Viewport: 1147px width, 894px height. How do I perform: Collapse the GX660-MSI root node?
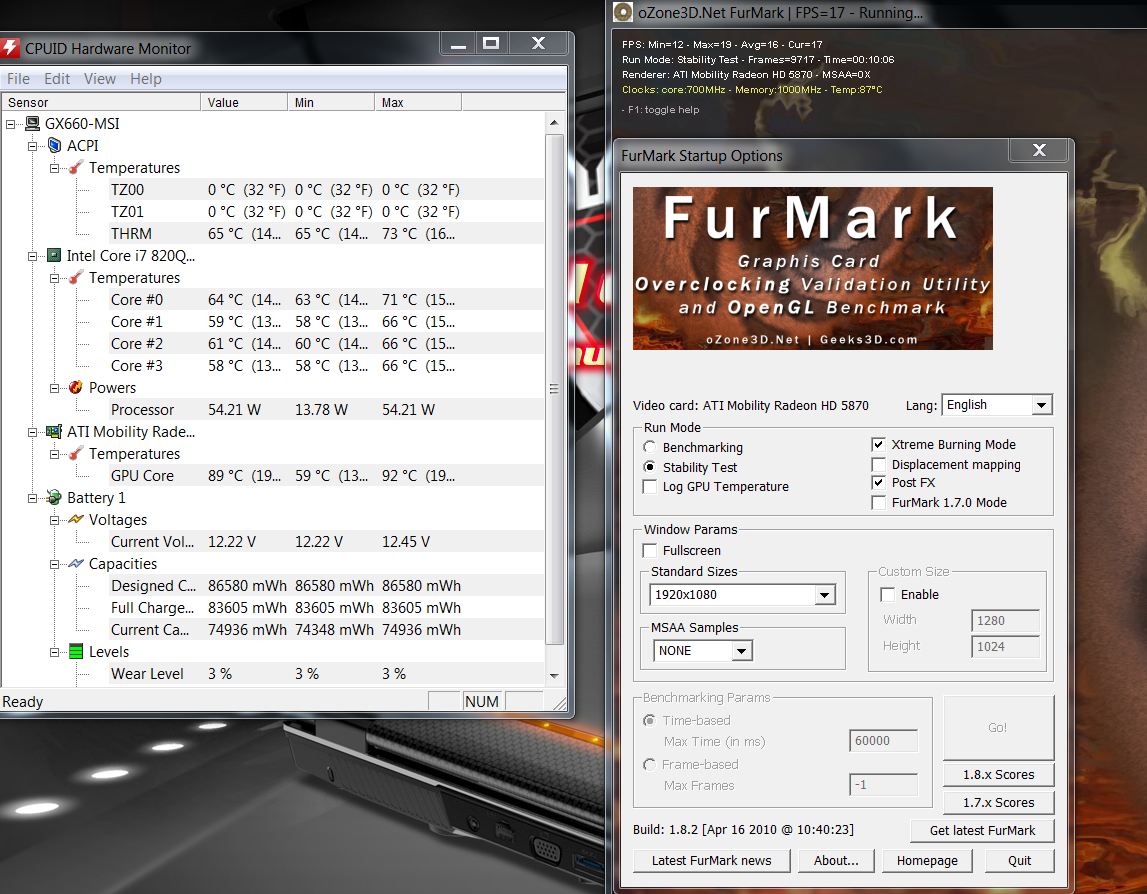tap(10, 124)
